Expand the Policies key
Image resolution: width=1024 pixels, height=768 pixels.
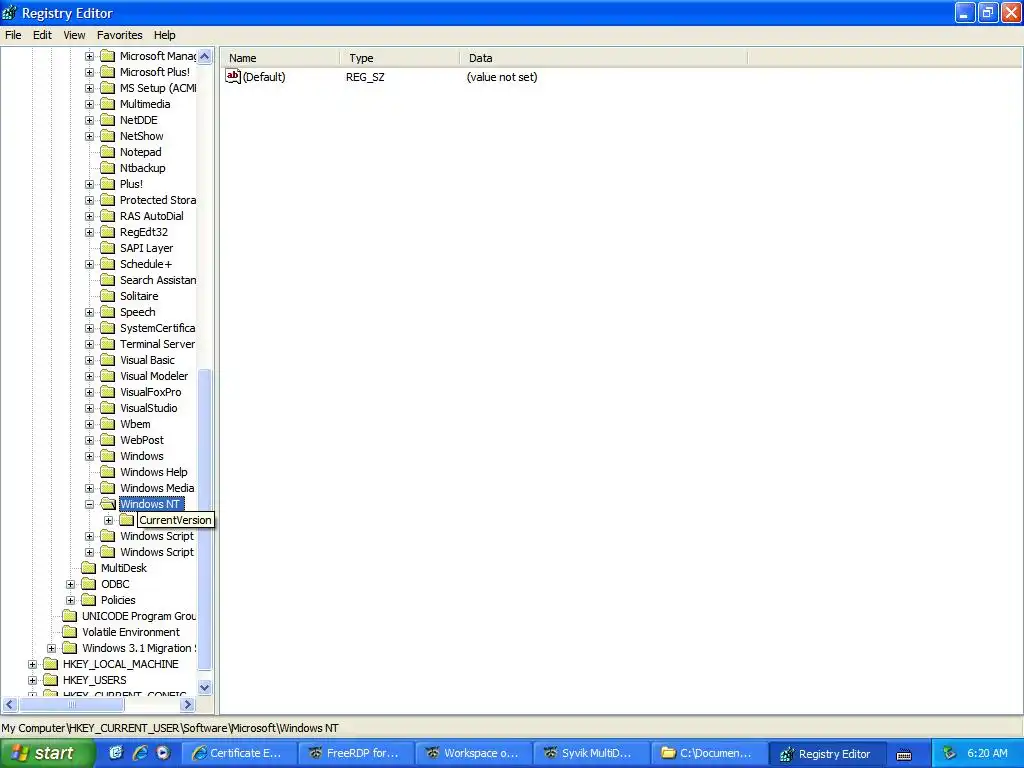tap(71, 600)
